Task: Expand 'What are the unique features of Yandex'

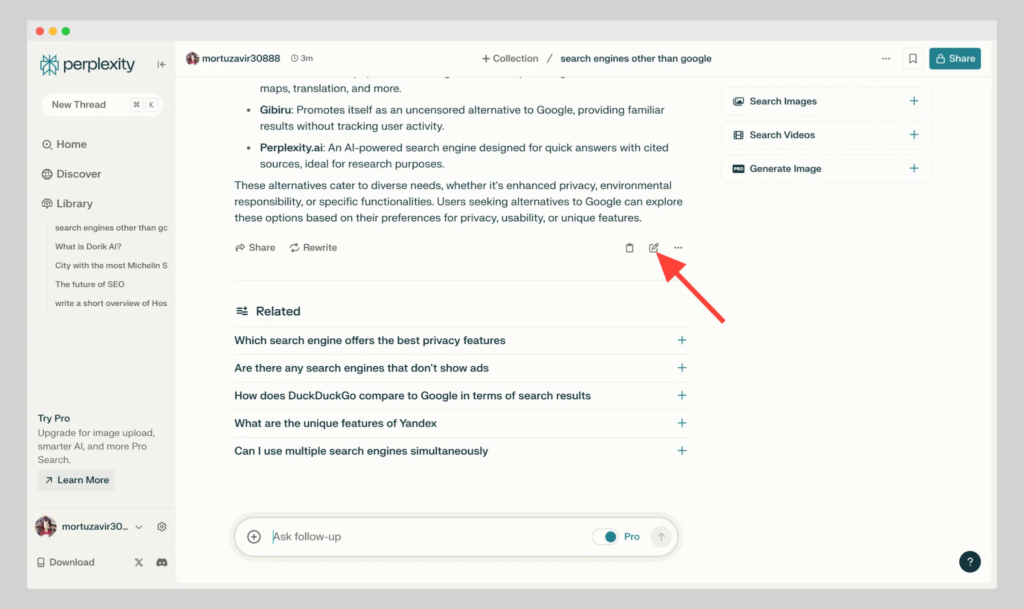Action: click(x=681, y=423)
